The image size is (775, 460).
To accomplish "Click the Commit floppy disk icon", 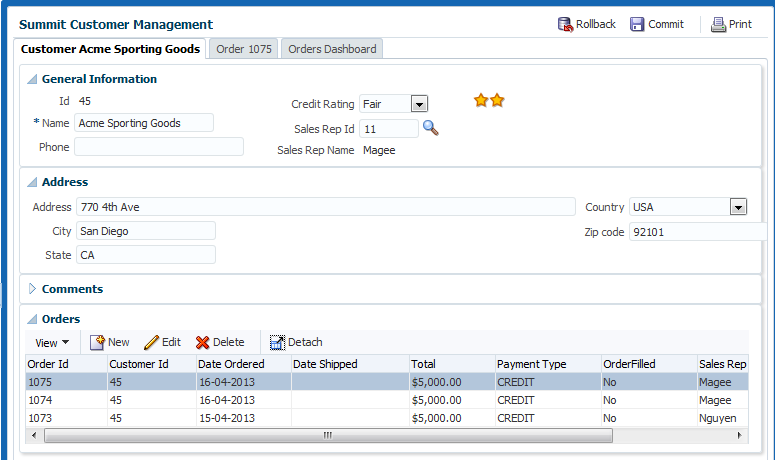I will point(637,24).
